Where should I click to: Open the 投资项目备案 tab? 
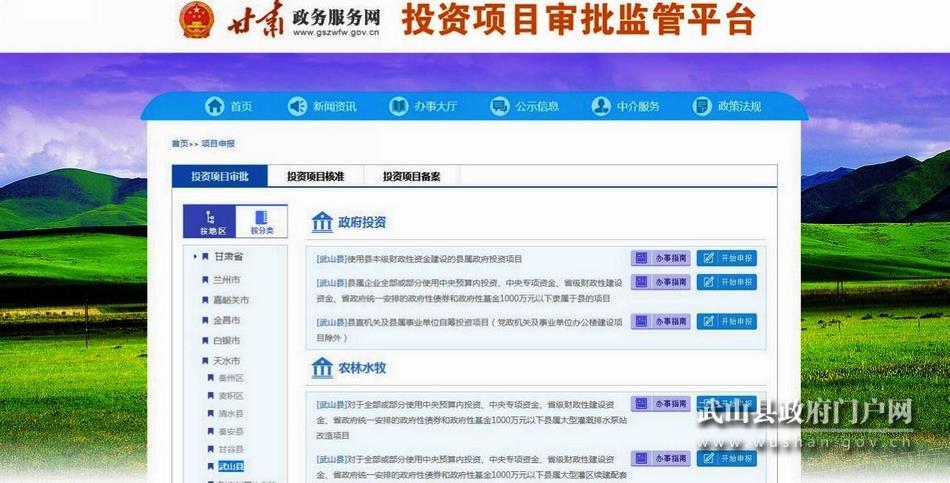point(411,177)
